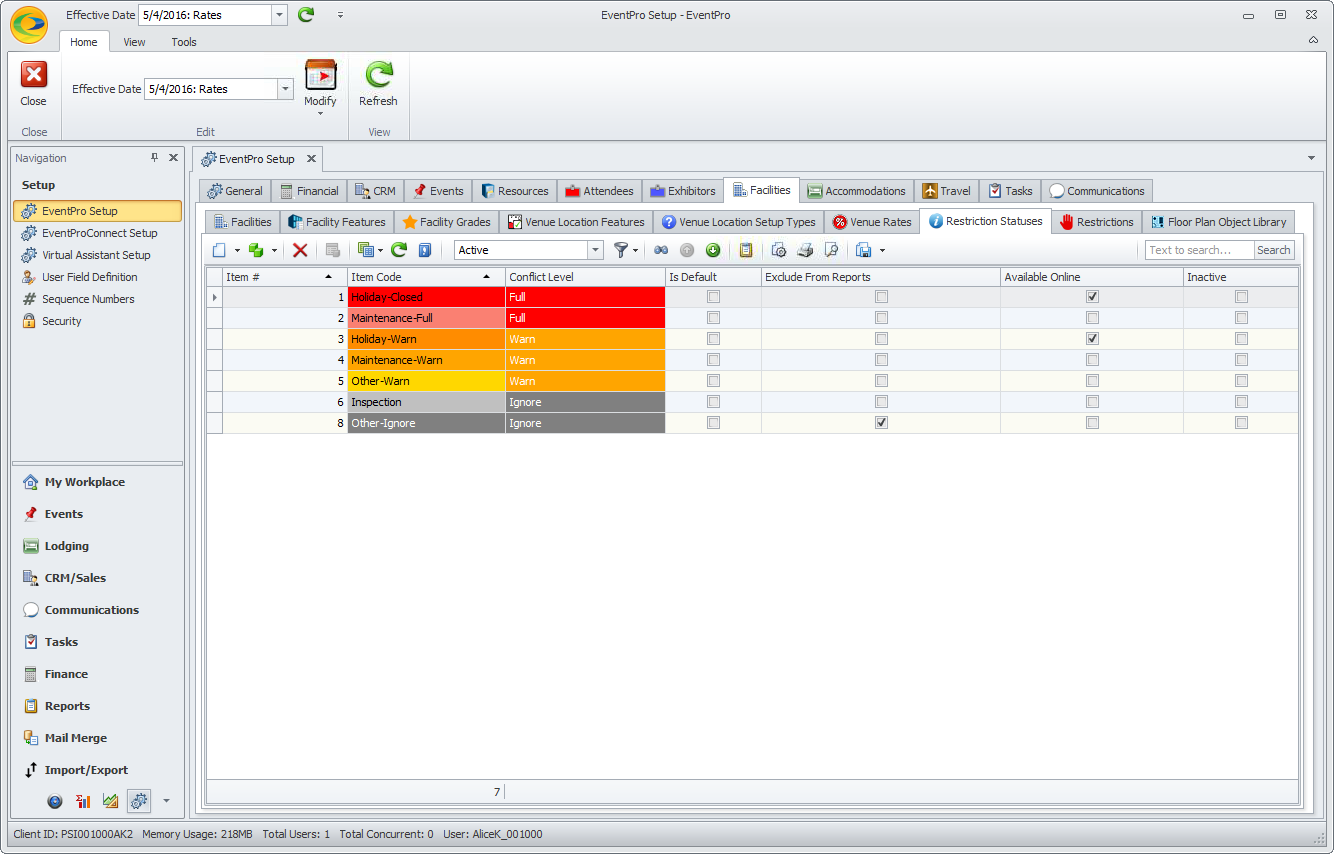The width and height of the screenshot is (1334, 854).
Task: Click the copy layout grid icon
Action: [x=366, y=250]
